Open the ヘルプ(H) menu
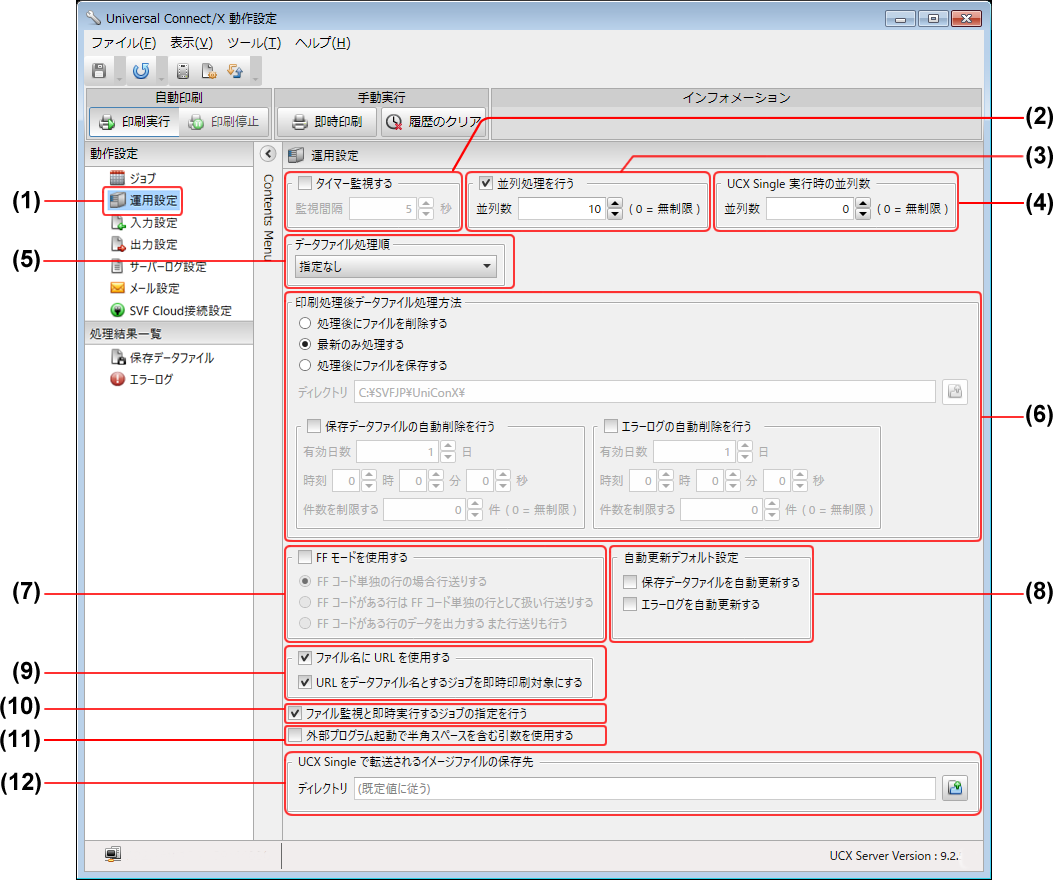Viewport: 1053px width, 880px height. coord(322,43)
